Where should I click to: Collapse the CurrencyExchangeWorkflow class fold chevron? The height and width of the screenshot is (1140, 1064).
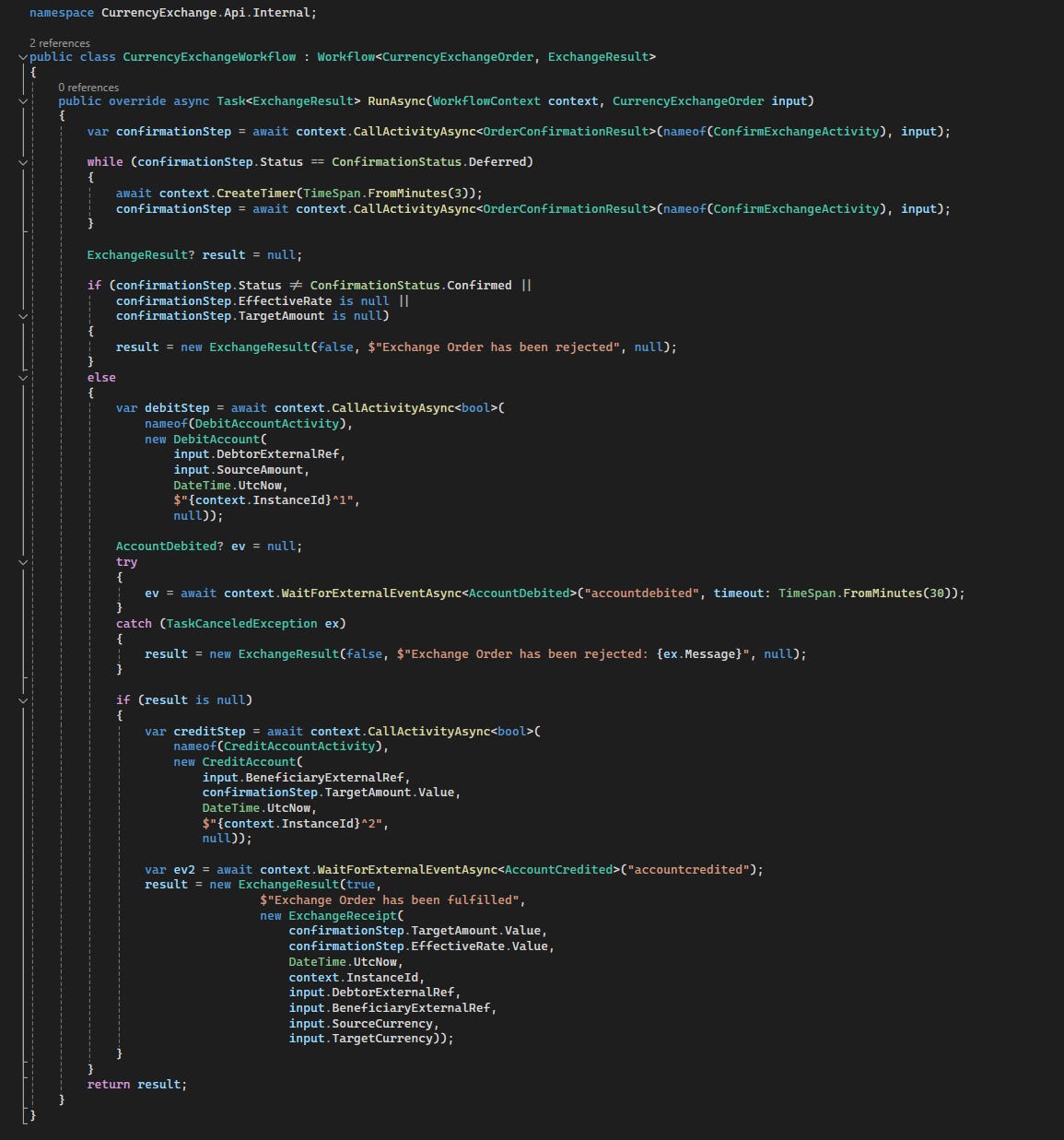click(23, 57)
